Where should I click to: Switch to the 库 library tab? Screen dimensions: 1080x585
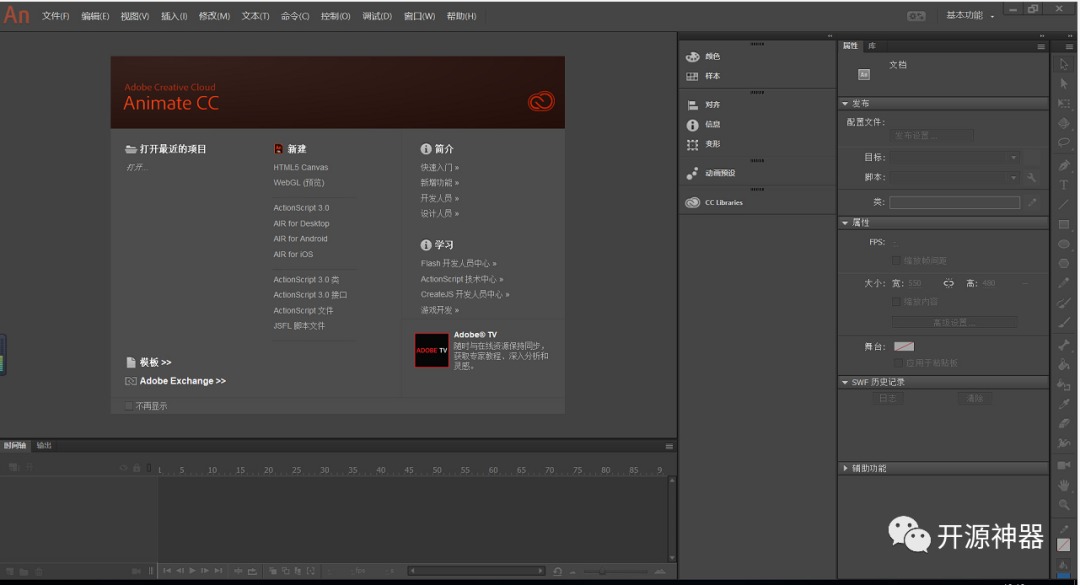(x=872, y=46)
